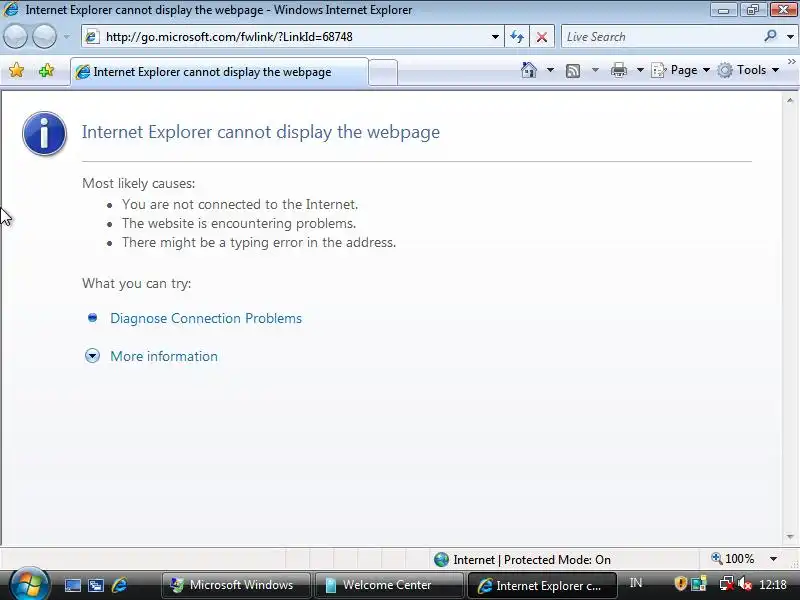Click the More information link text
The image size is (800, 600).
click(x=164, y=356)
